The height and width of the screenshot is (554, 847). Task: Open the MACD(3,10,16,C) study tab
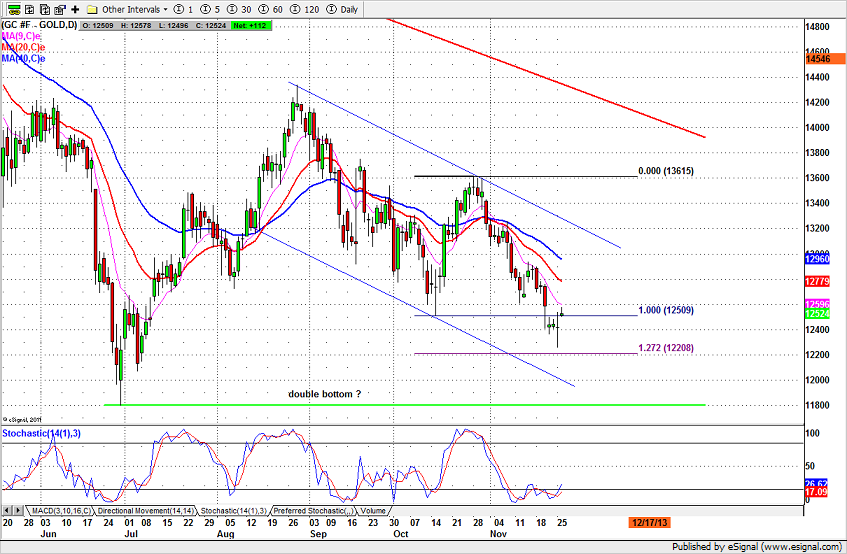(62, 511)
